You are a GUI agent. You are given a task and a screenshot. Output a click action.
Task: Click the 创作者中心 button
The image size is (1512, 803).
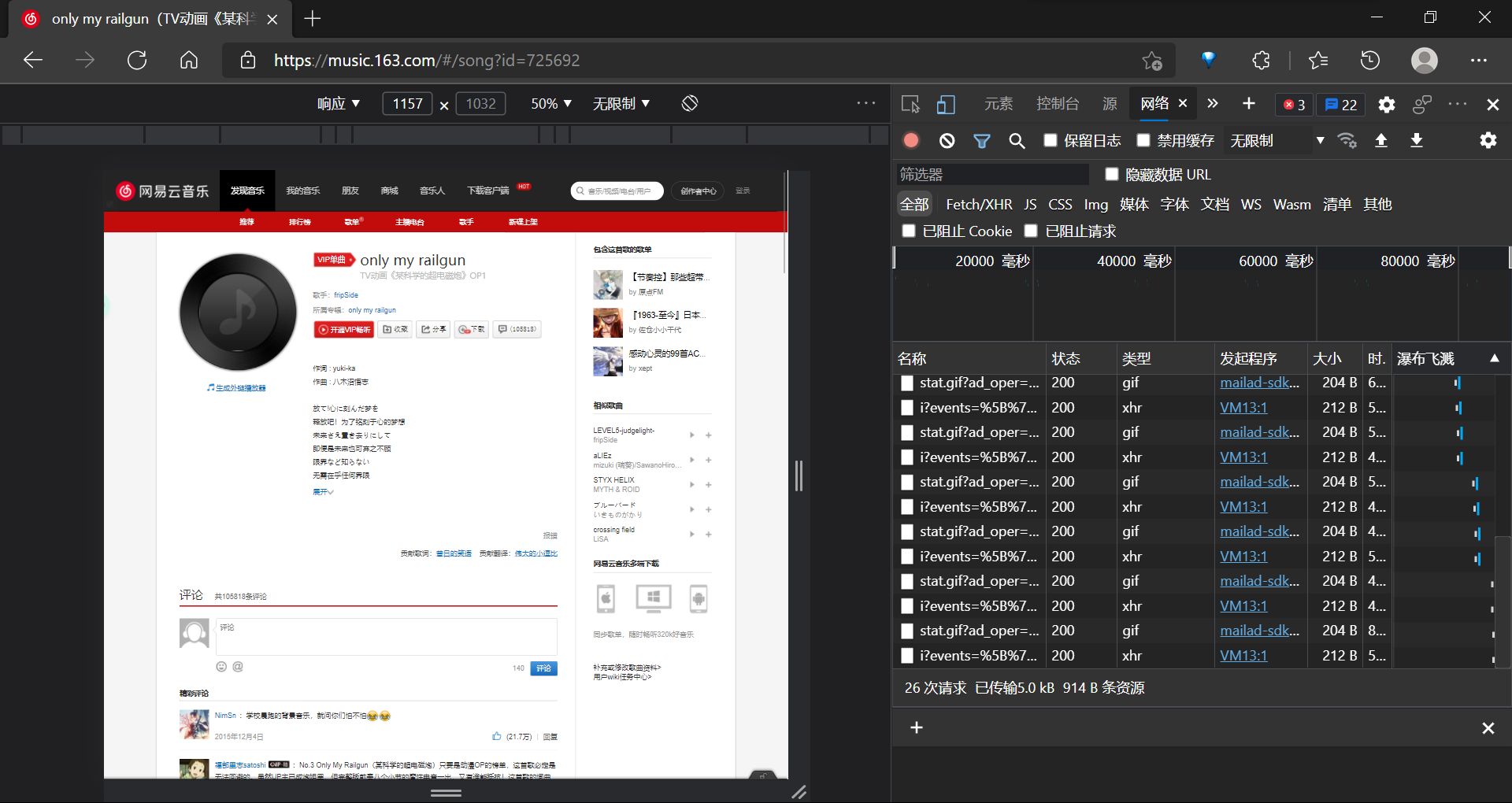[x=699, y=191]
